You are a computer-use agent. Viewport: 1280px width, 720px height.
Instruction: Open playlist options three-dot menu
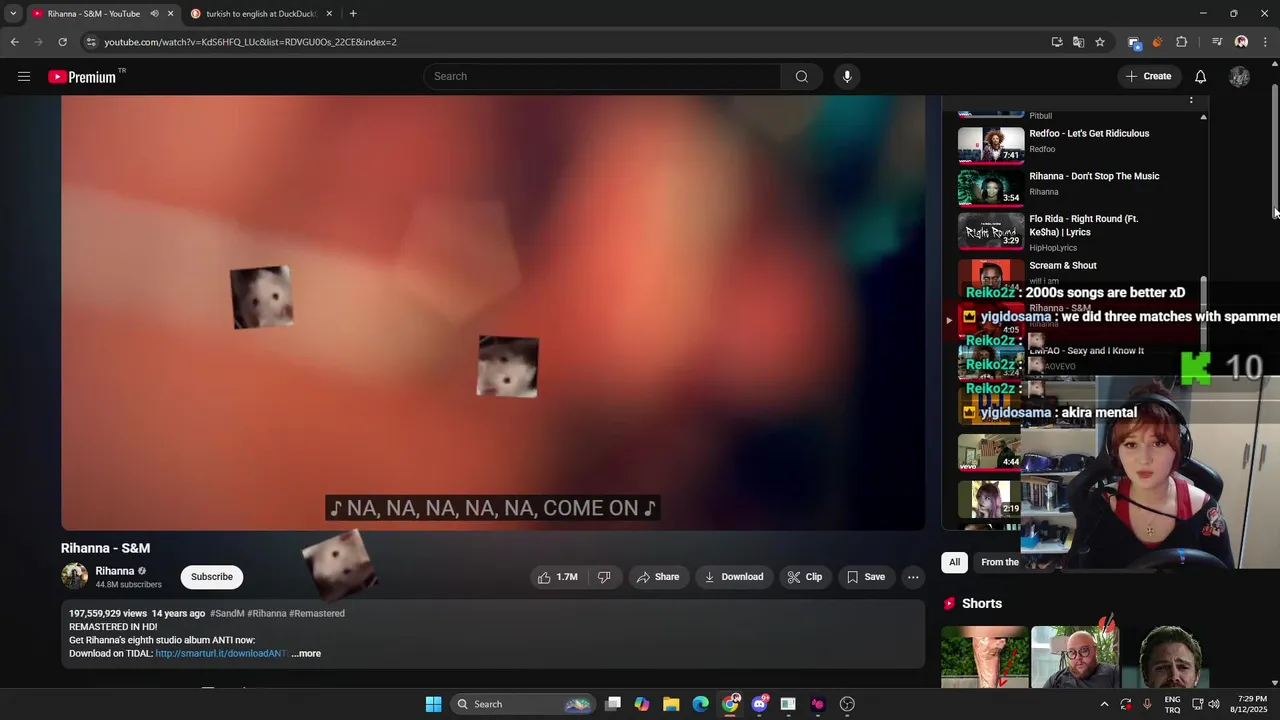[1190, 100]
